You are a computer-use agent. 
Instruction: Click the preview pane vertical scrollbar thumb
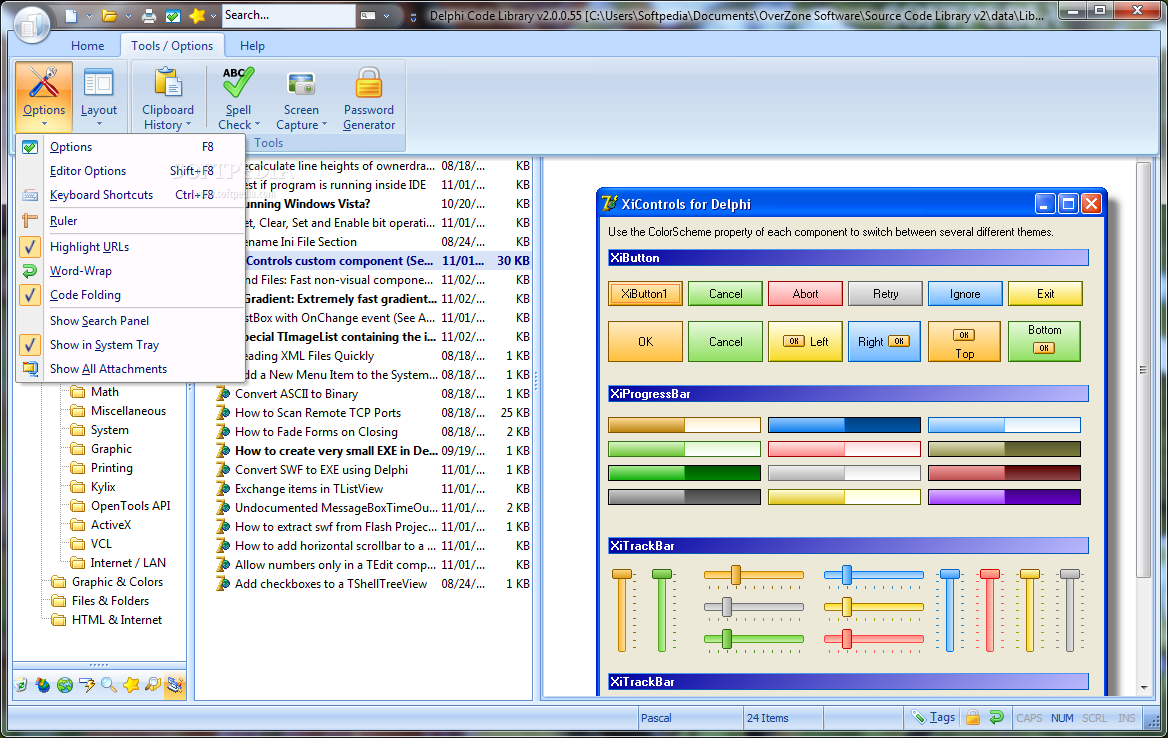point(1143,370)
